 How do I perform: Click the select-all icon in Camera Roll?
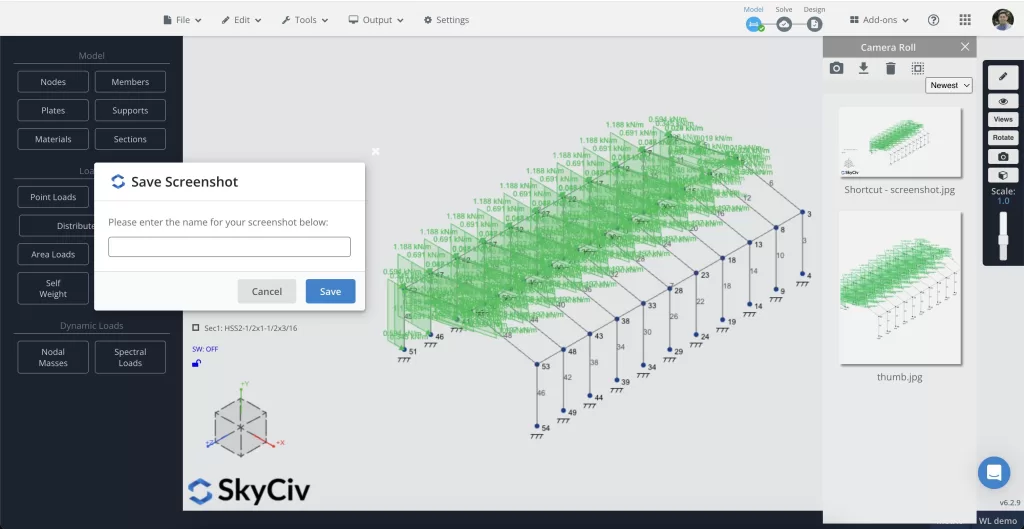click(918, 68)
